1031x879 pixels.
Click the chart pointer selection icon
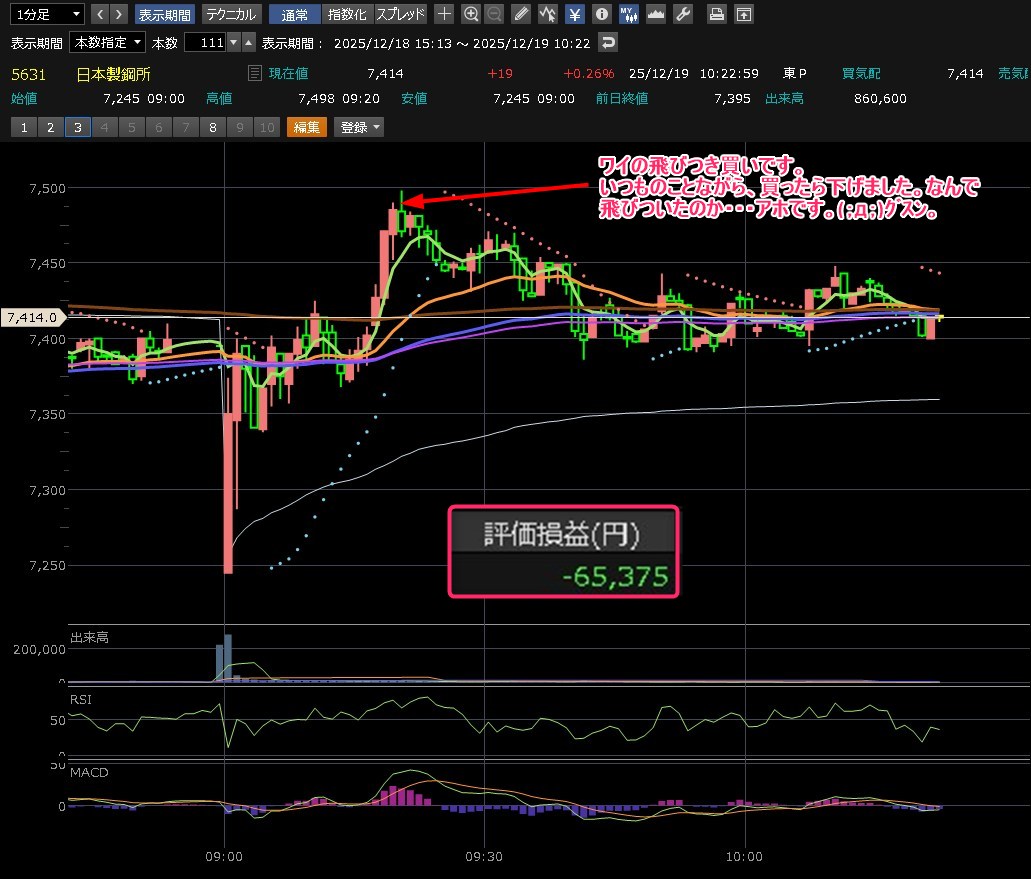548,14
